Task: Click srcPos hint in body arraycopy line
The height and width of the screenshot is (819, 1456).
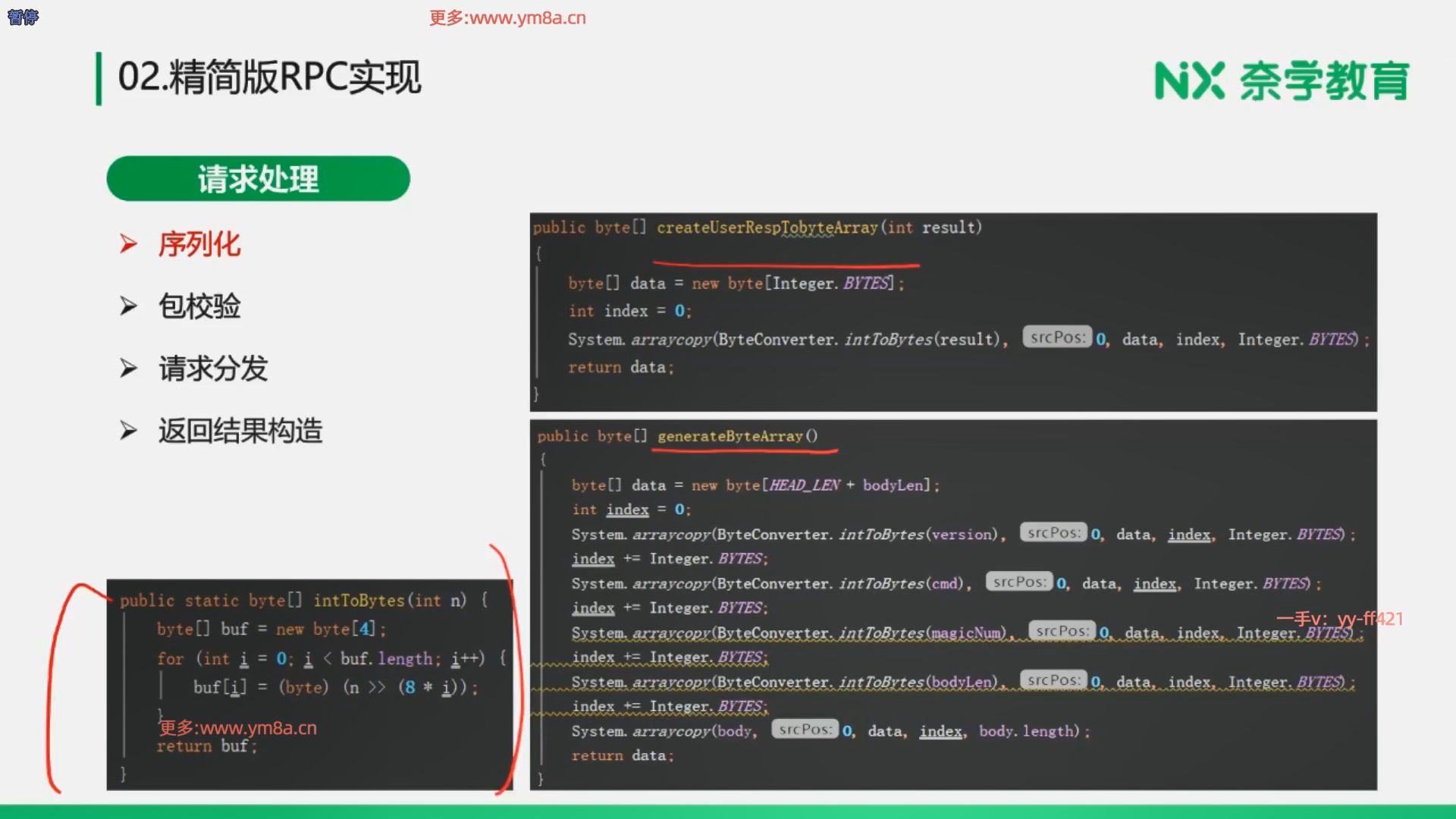Action: tap(805, 730)
